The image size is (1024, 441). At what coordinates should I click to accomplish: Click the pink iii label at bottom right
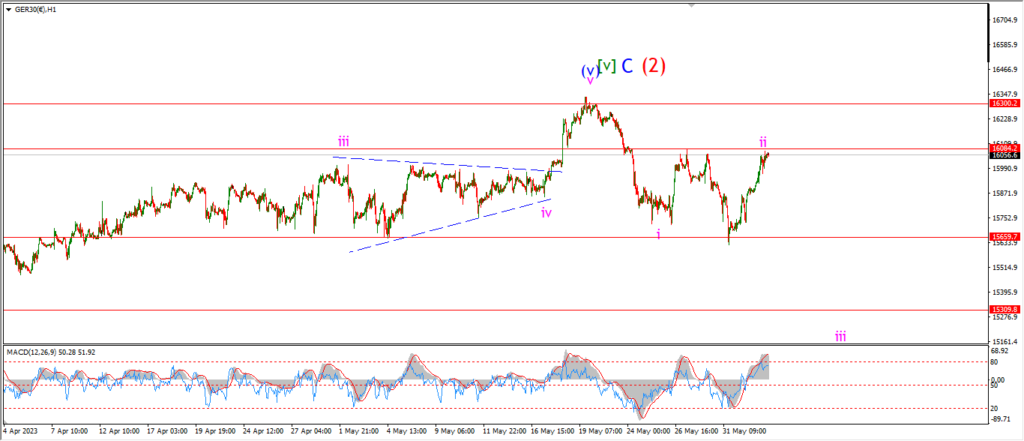tap(841, 335)
